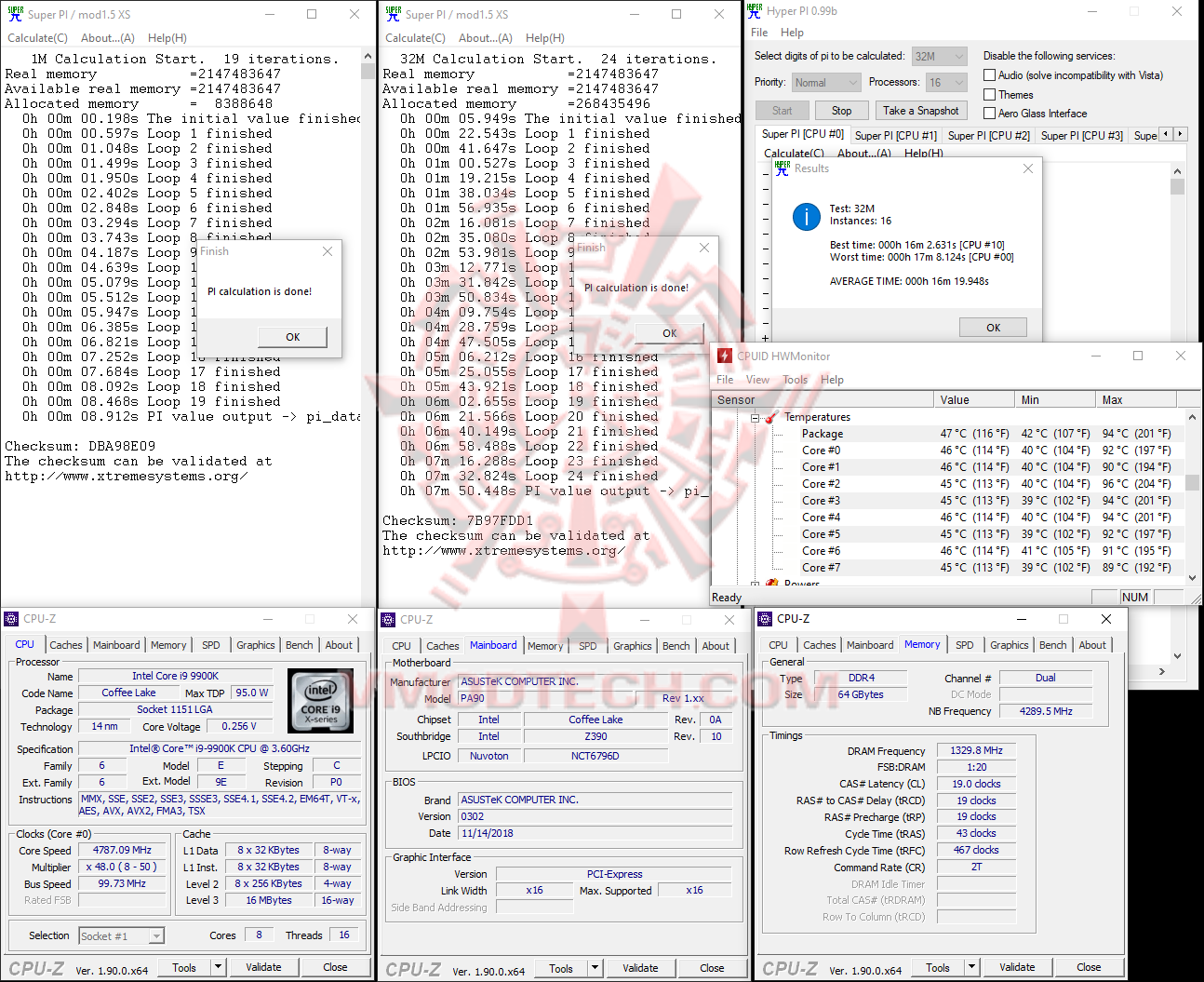This screenshot has width=1204, height=982.
Task: Open the SPD tab in the CPU-Z Mainboard window
Action: click(588, 646)
